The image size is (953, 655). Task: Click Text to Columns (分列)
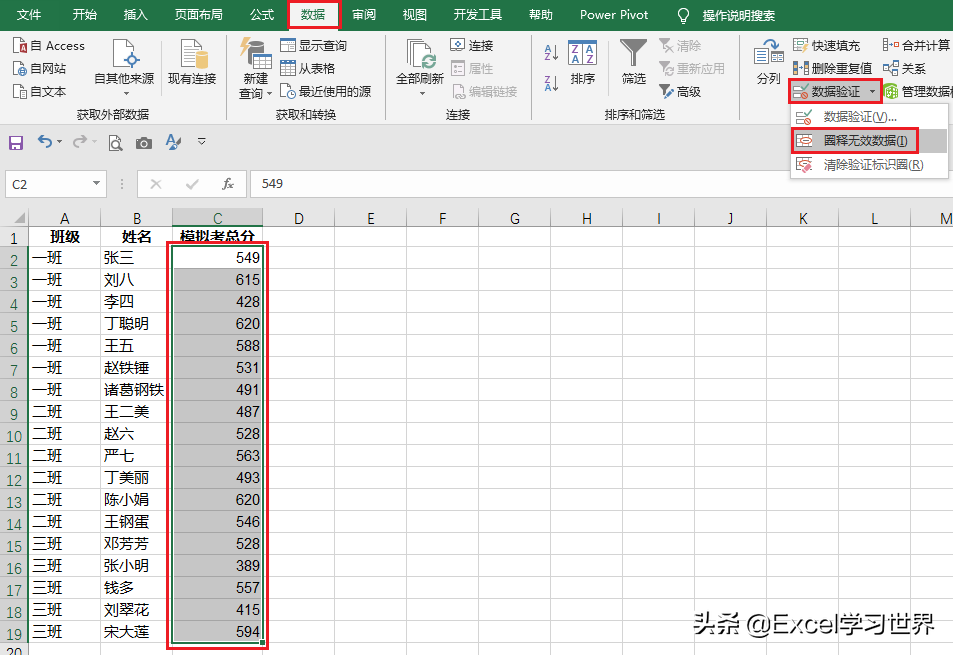coord(768,62)
